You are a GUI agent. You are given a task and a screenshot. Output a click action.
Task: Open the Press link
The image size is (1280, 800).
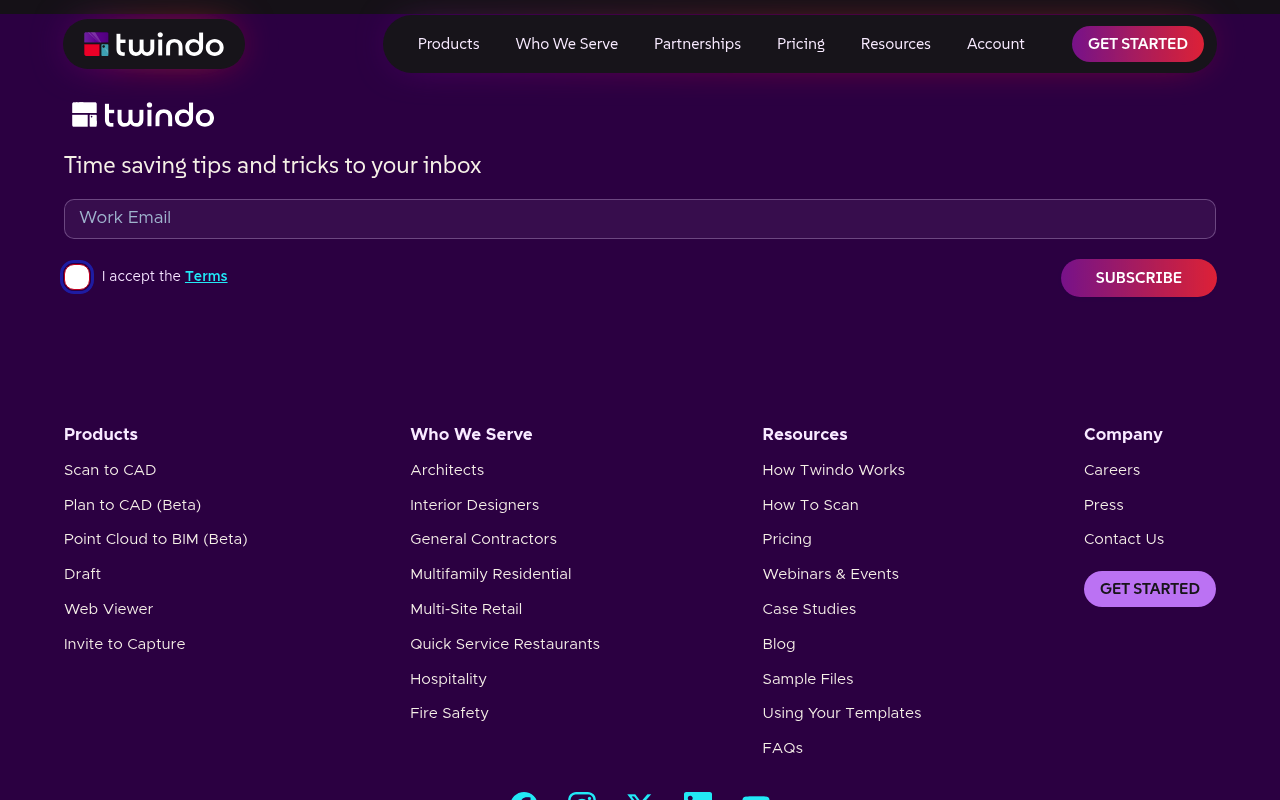(1104, 505)
